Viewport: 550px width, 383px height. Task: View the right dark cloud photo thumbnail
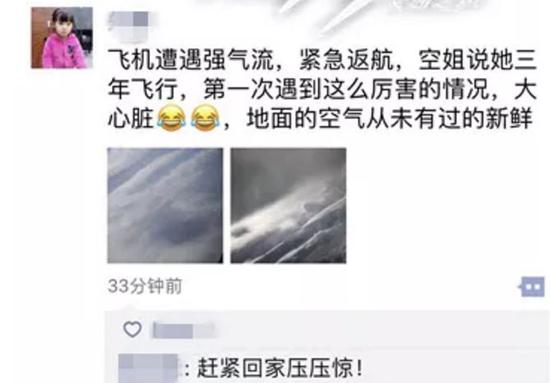(288, 206)
